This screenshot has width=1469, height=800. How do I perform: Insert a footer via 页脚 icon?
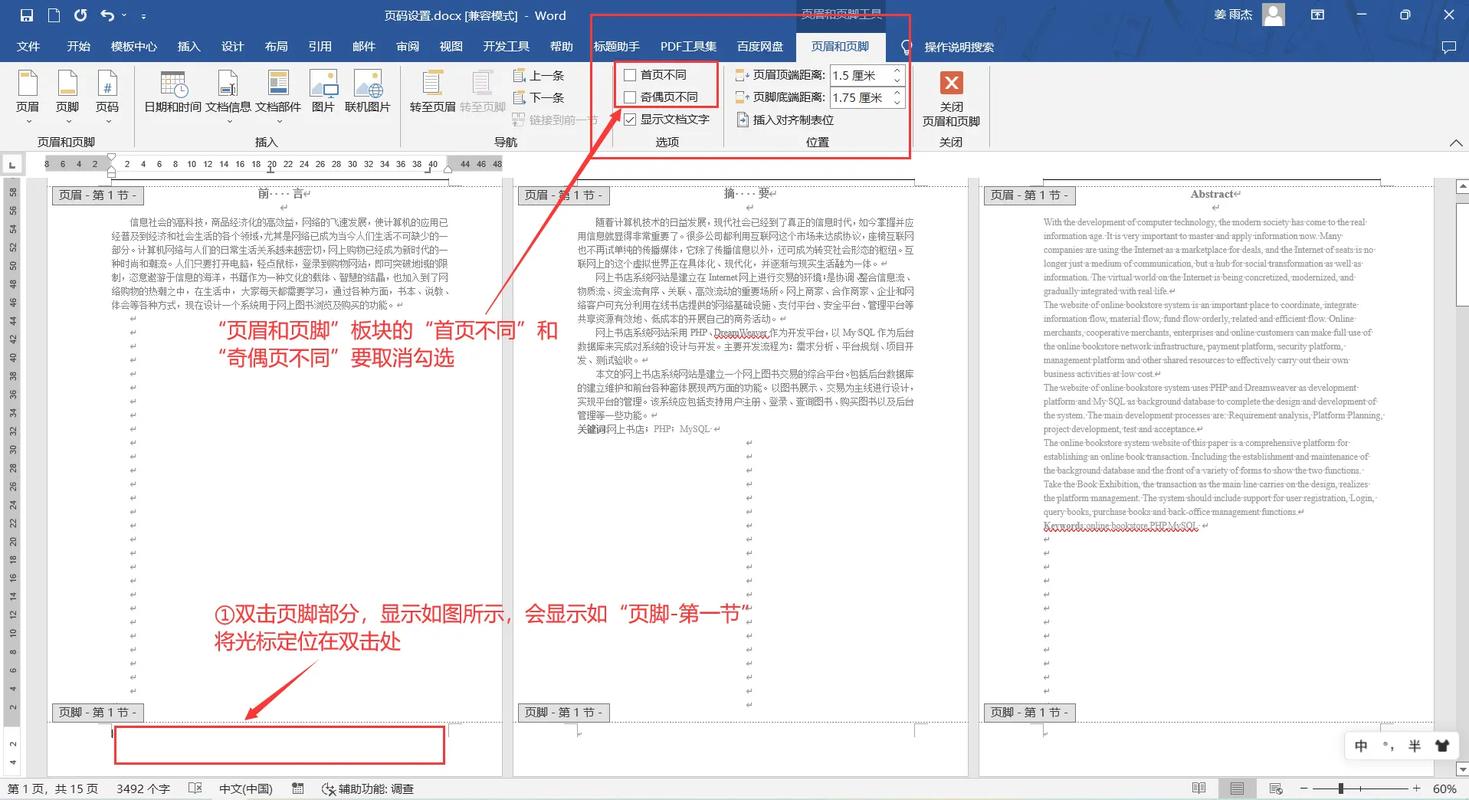(67, 95)
